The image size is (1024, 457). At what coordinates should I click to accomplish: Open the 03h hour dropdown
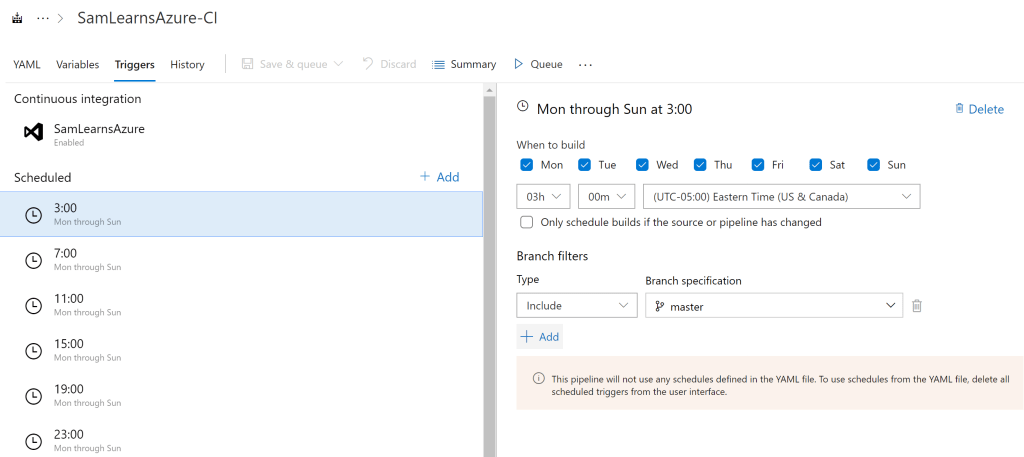(543, 196)
